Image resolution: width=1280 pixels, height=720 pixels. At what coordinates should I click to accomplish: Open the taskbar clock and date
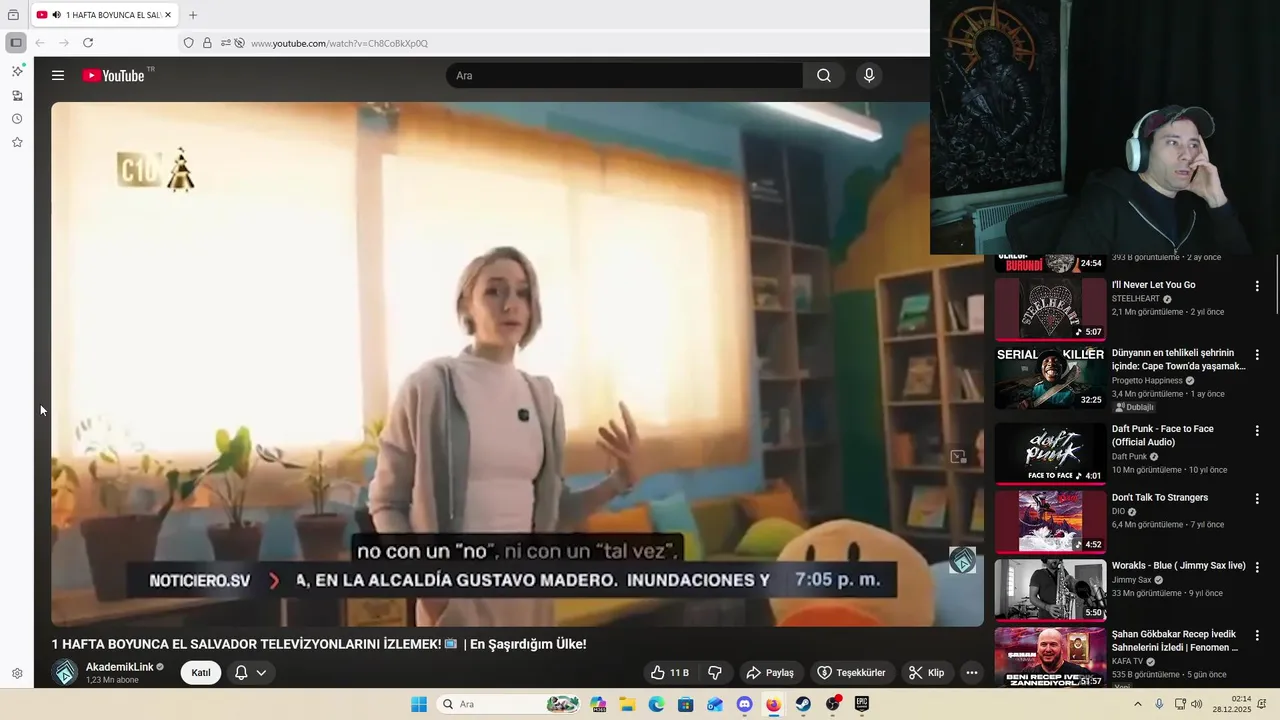[1232, 704]
